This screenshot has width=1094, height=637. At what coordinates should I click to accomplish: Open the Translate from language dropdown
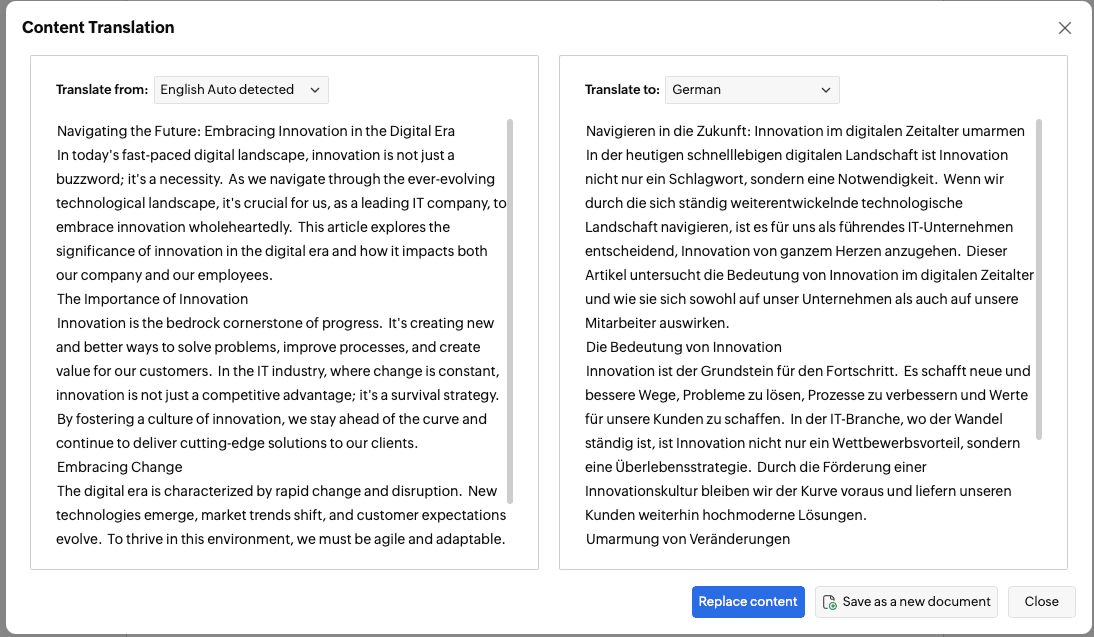tap(241, 90)
